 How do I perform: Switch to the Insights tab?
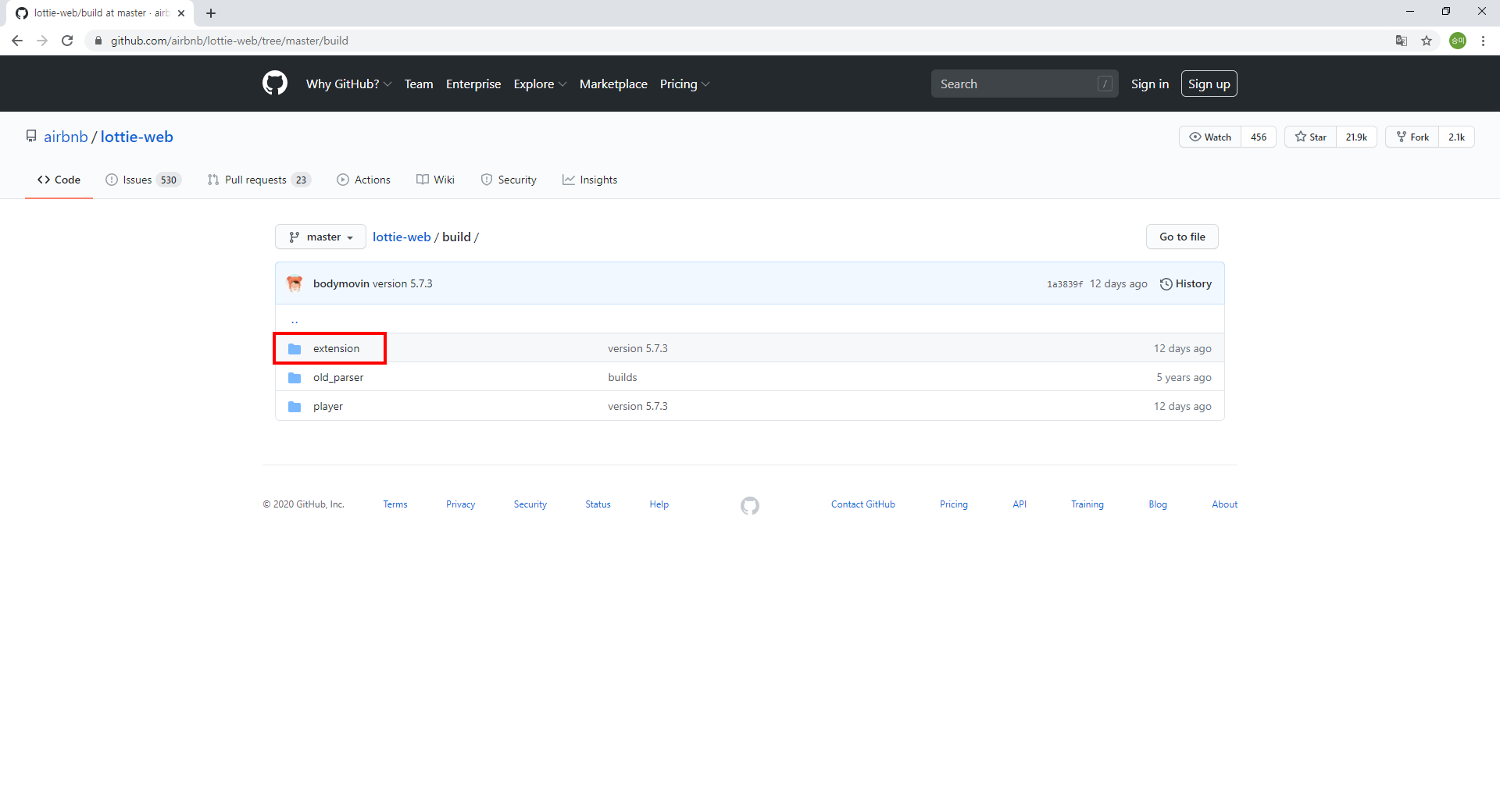pos(590,180)
